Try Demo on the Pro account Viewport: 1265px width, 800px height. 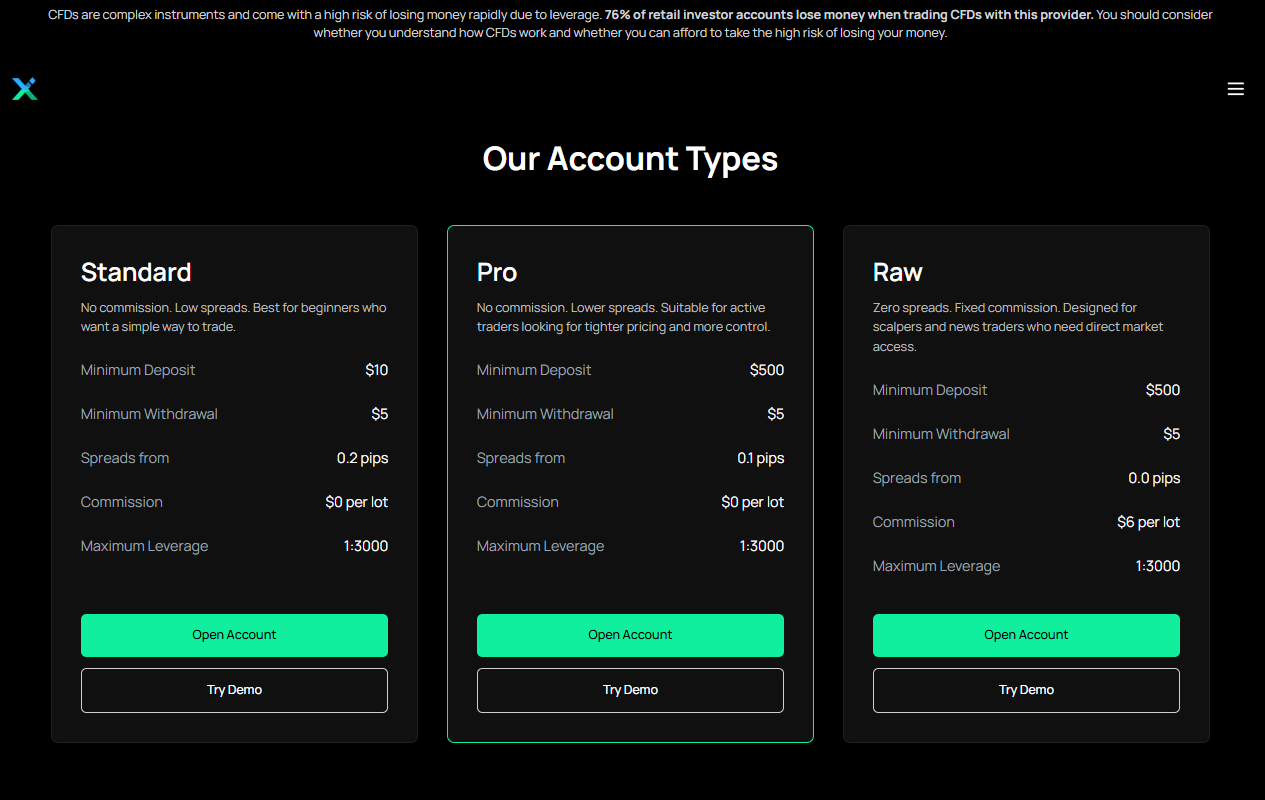pos(630,690)
